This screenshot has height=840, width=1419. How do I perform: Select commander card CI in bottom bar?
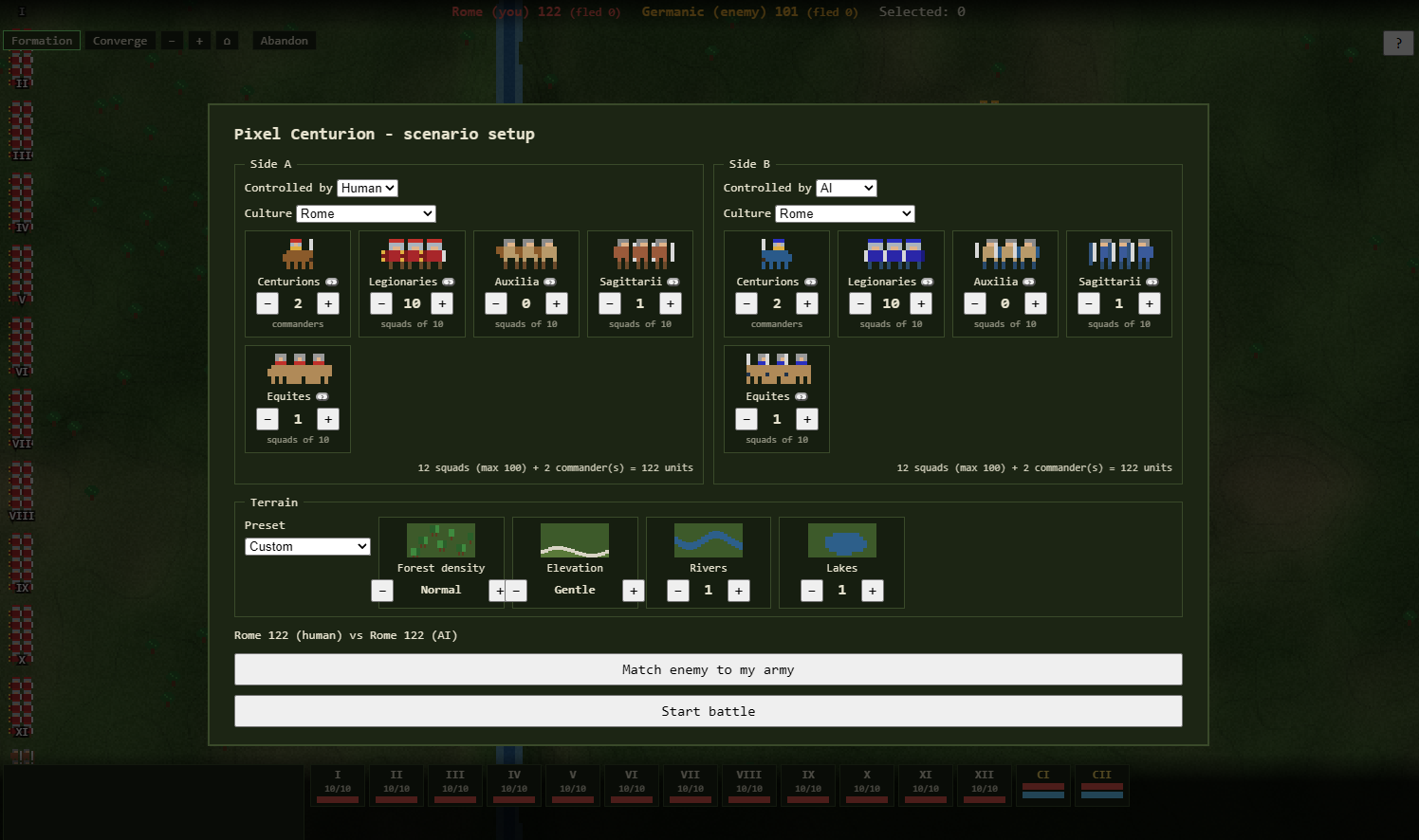[x=1043, y=786]
